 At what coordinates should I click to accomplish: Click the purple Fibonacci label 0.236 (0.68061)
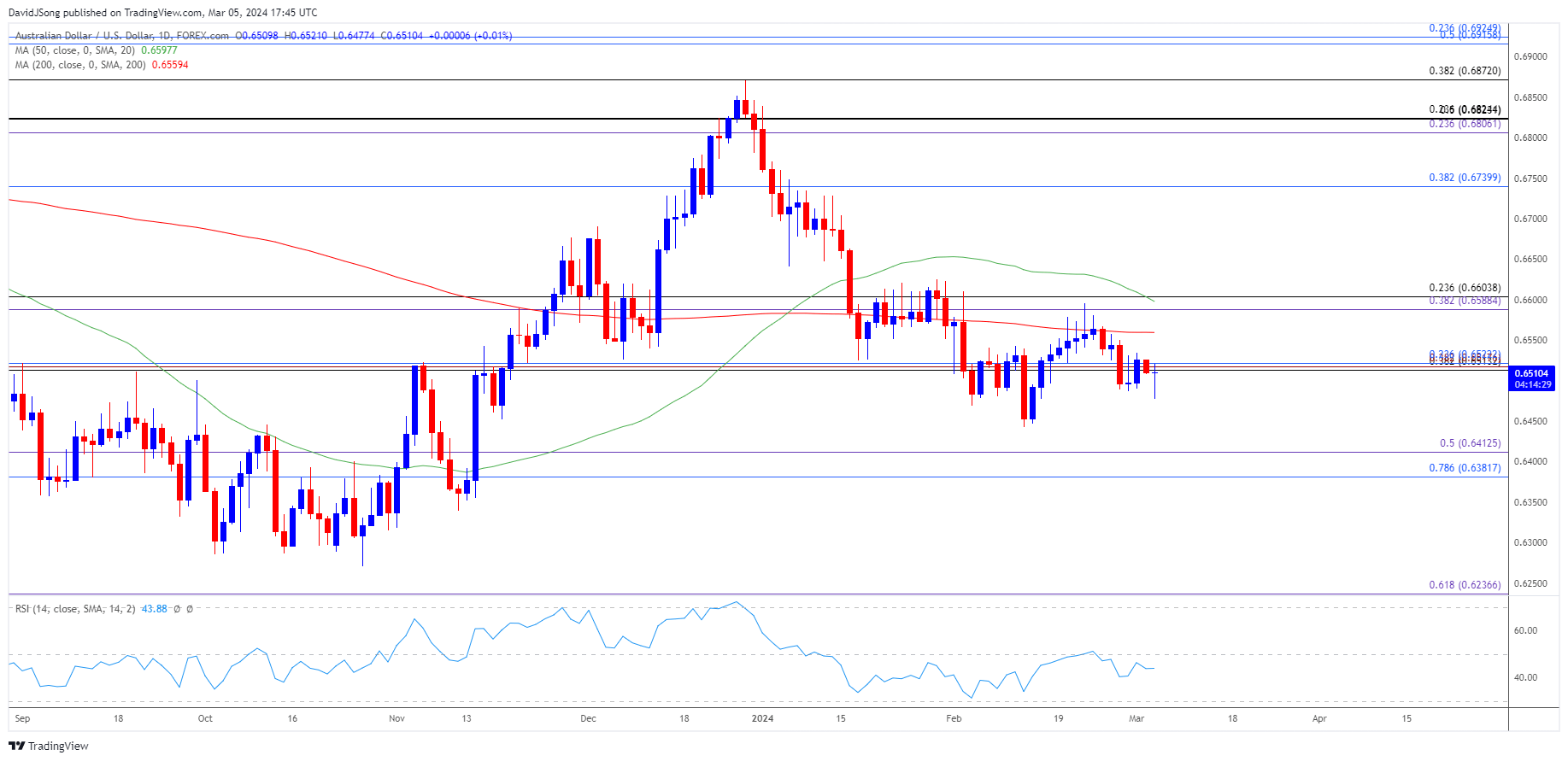1465,124
